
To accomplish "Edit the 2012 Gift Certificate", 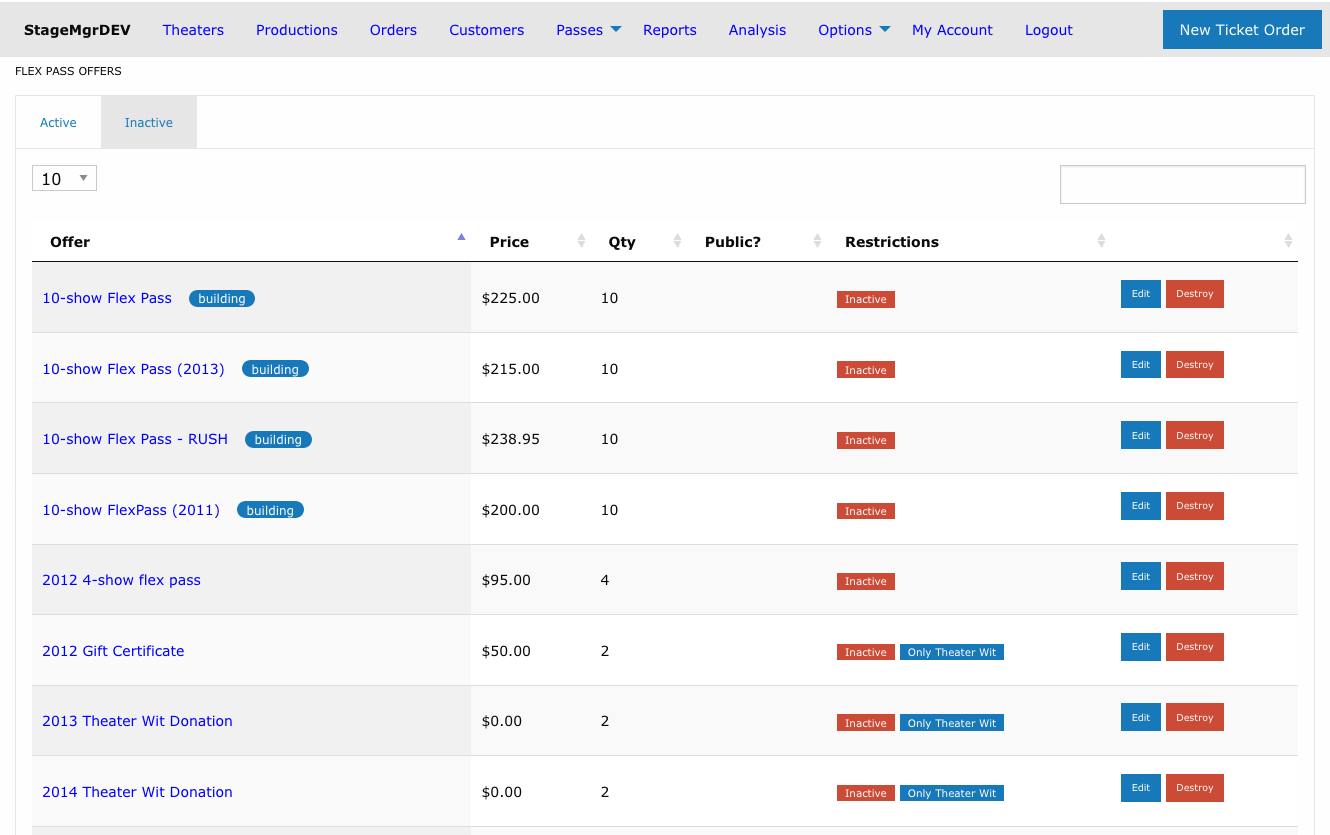I will (x=1141, y=647).
